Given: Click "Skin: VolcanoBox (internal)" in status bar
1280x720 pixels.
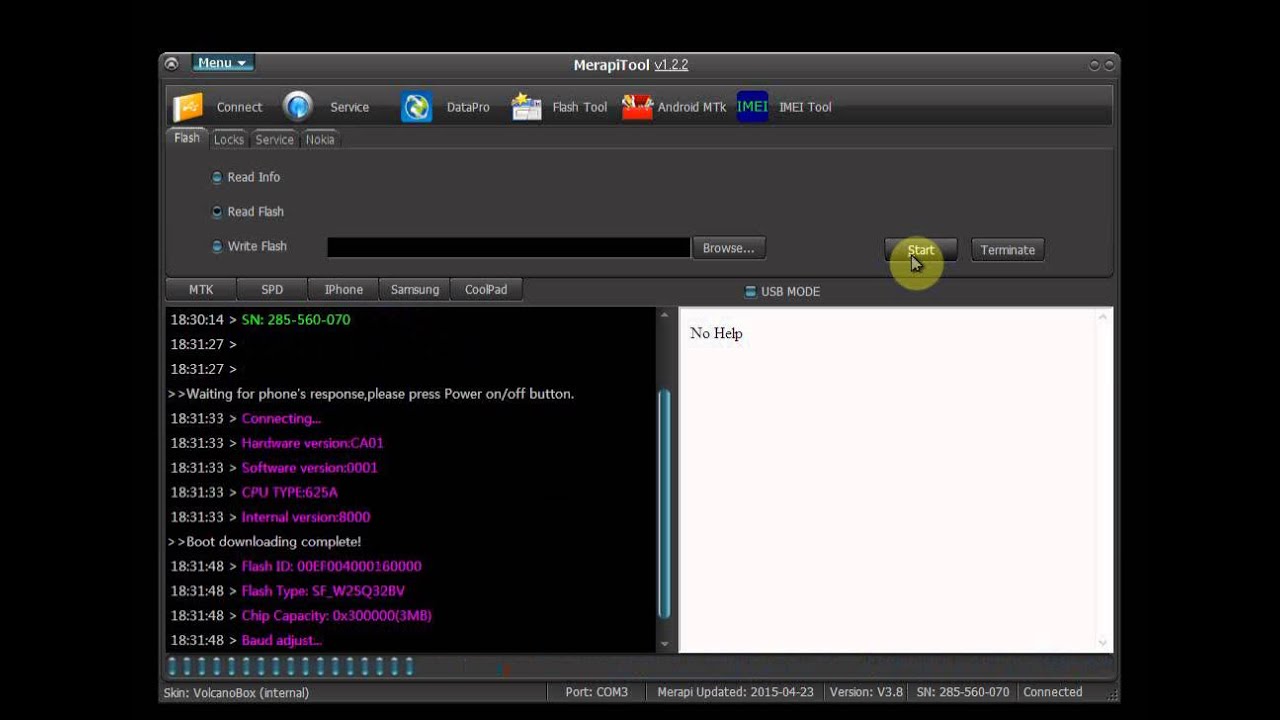Looking at the screenshot, I should (x=236, y=692).
